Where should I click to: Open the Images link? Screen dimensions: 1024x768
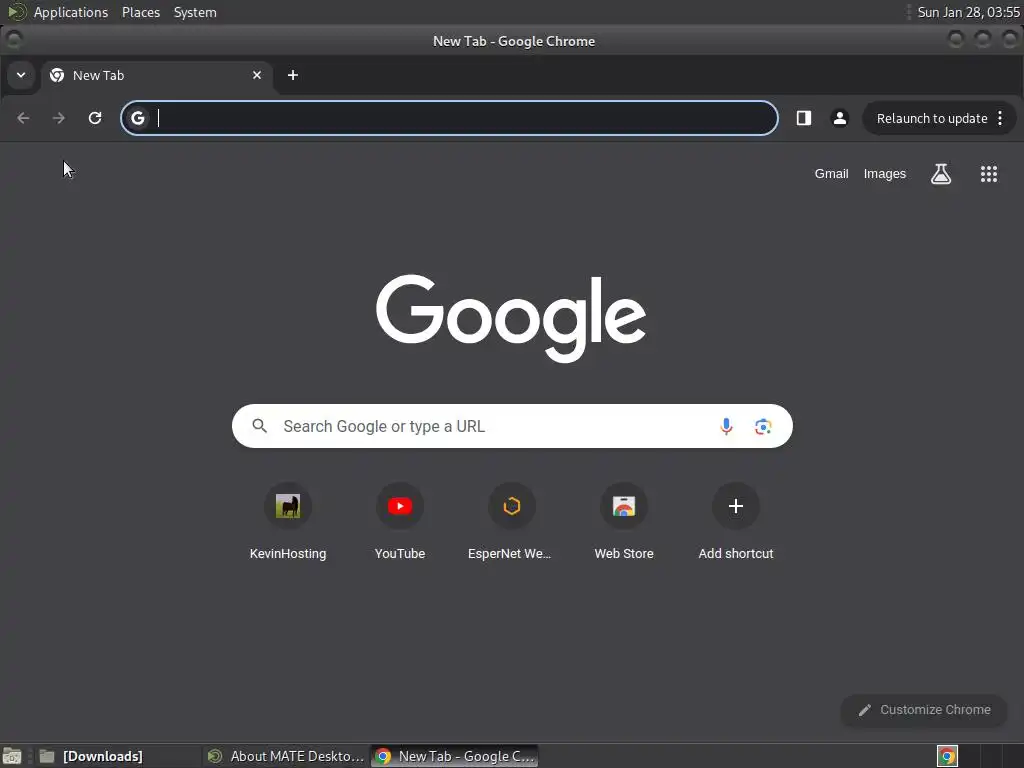885,174
